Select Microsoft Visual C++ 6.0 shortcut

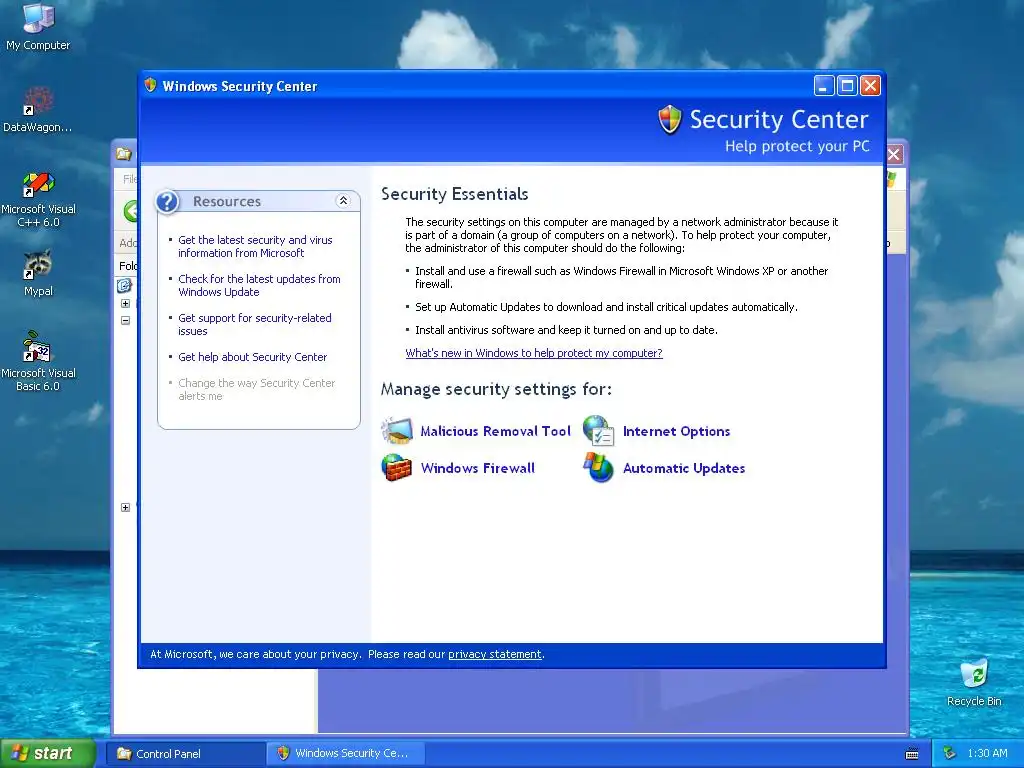point(39,200)
